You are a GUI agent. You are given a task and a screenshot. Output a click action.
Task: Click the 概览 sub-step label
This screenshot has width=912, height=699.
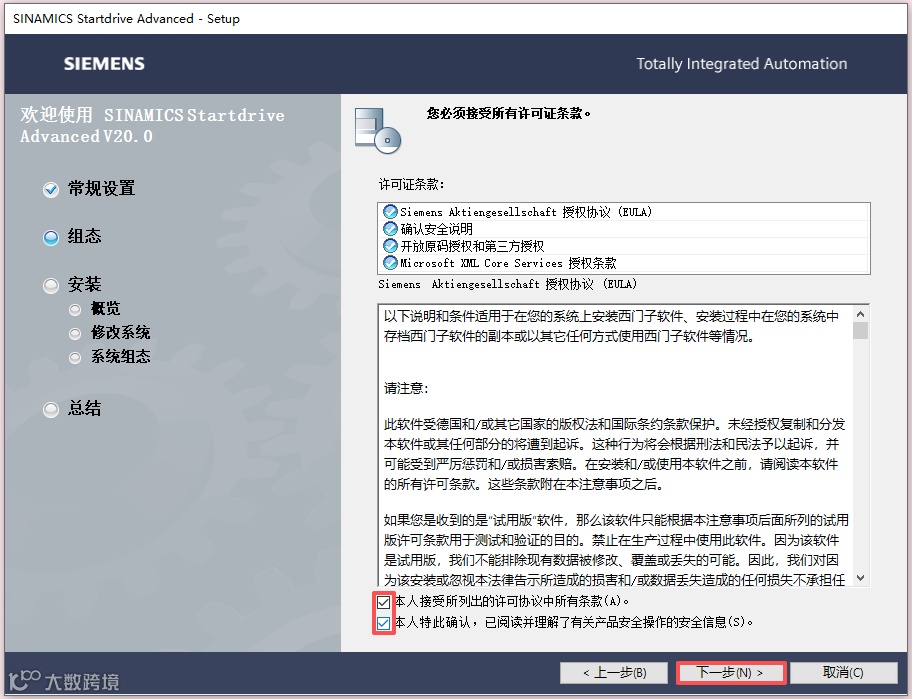[x=105, y=308]
